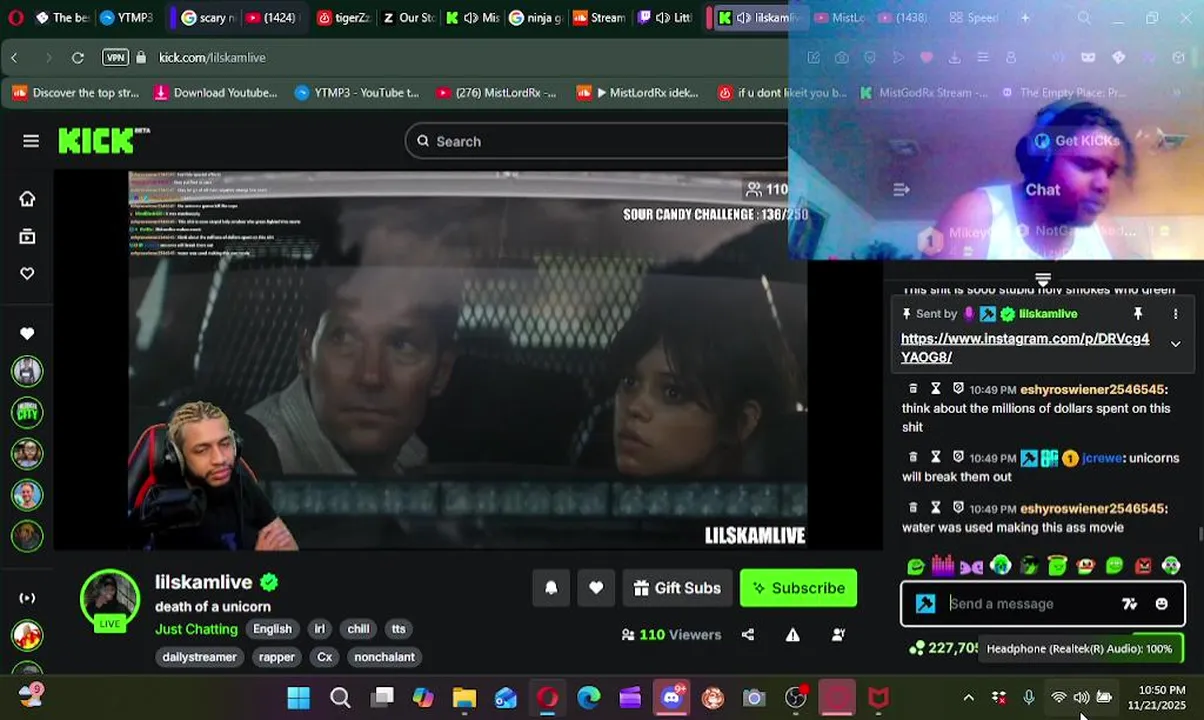The height and width of the screenshot is (720, 1204).
Task: Select the dailystreamer tag
Action: [200, 657]
